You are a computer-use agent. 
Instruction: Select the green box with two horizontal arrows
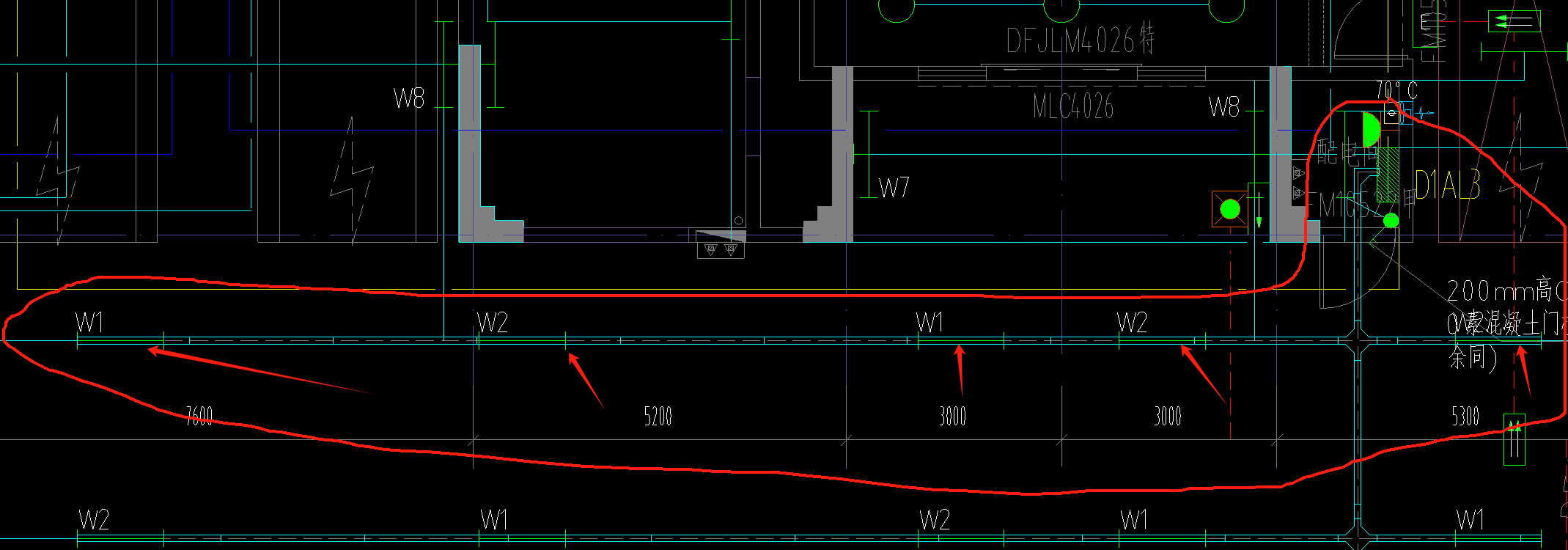1514,21
